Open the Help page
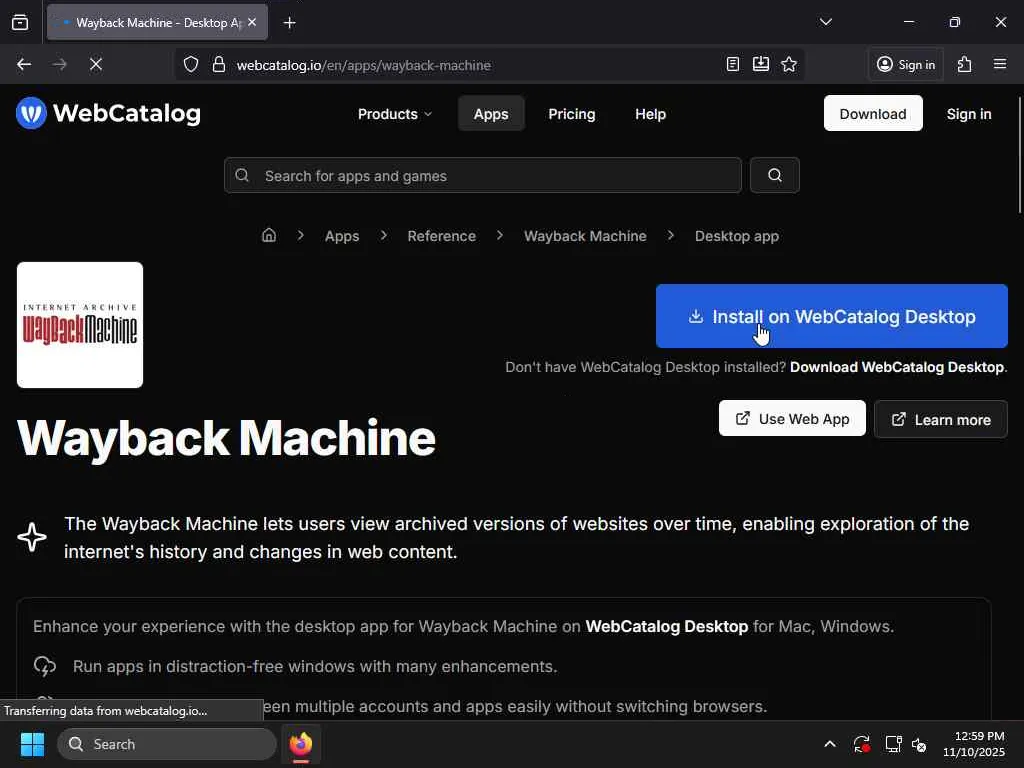Viewport: 1024px width, 768px height. [x=650, y=114]
